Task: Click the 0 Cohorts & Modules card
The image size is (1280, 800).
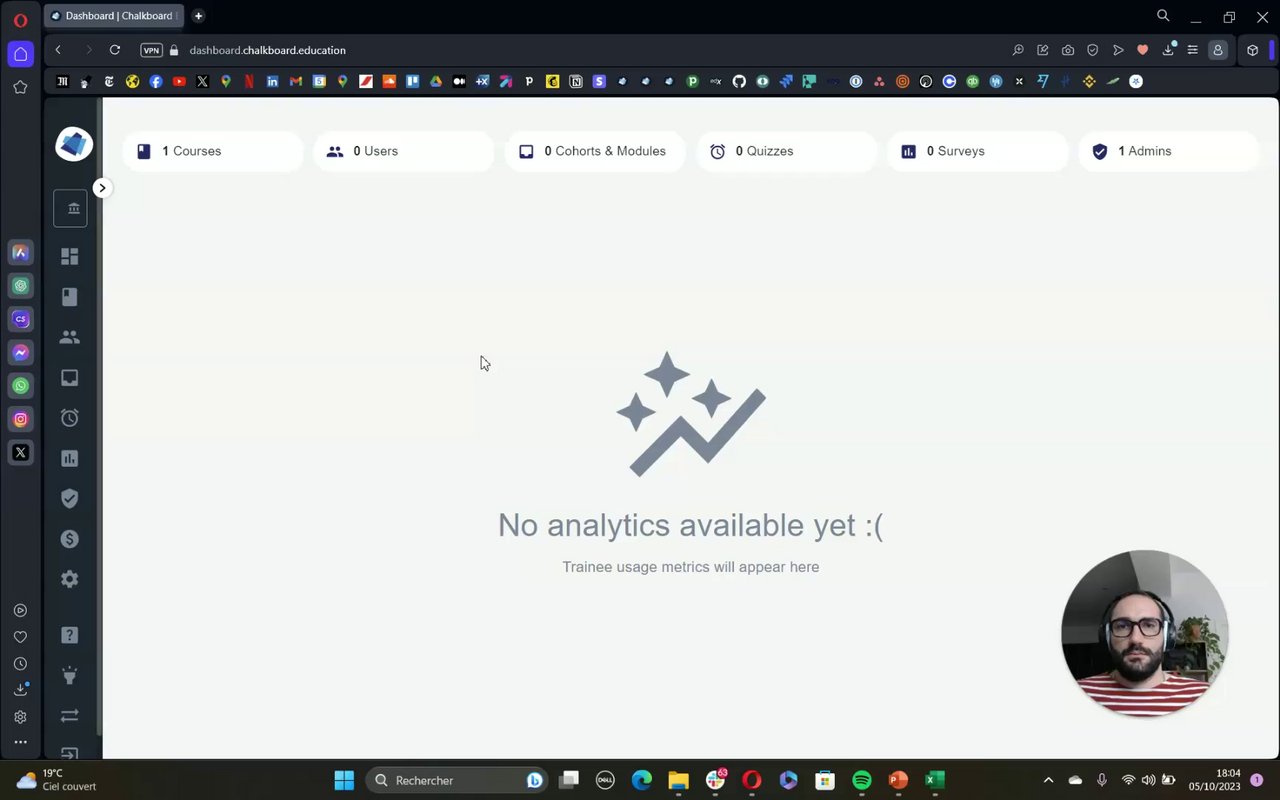Action: click(595, 151)
